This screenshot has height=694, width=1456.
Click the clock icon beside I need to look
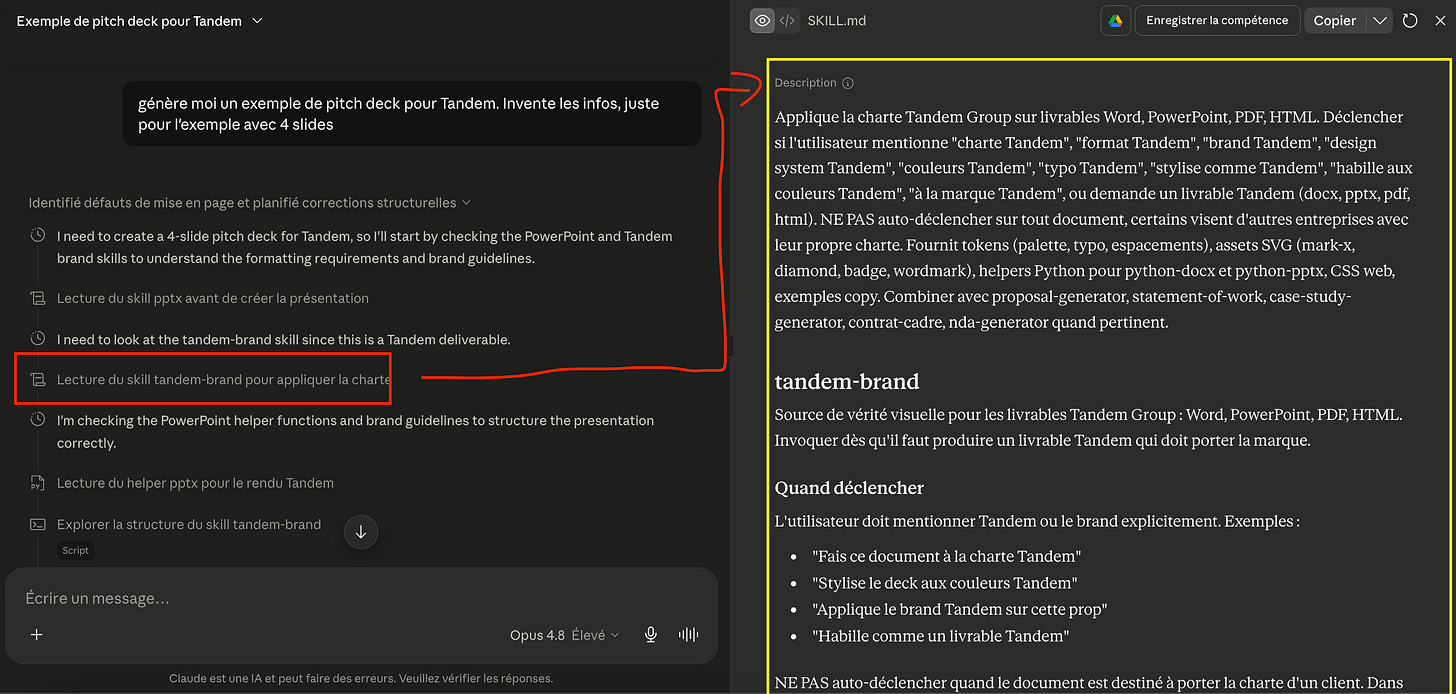(x=38, y=339)
